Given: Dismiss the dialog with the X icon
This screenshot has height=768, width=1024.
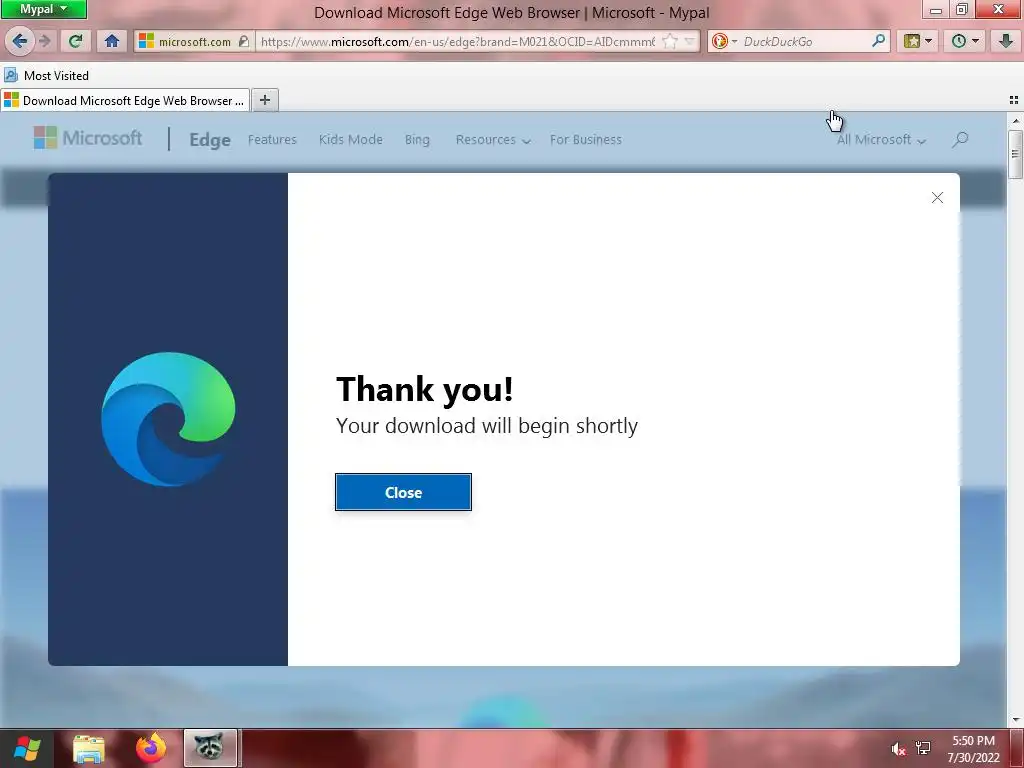Looking at the screenshot, I should tap(937, 197).
